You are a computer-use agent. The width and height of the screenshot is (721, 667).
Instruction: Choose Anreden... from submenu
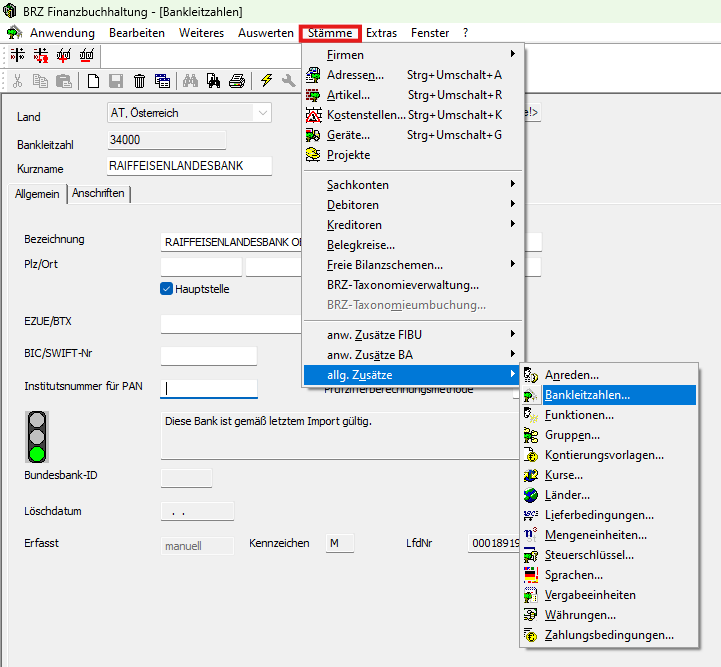coord(610,375)
